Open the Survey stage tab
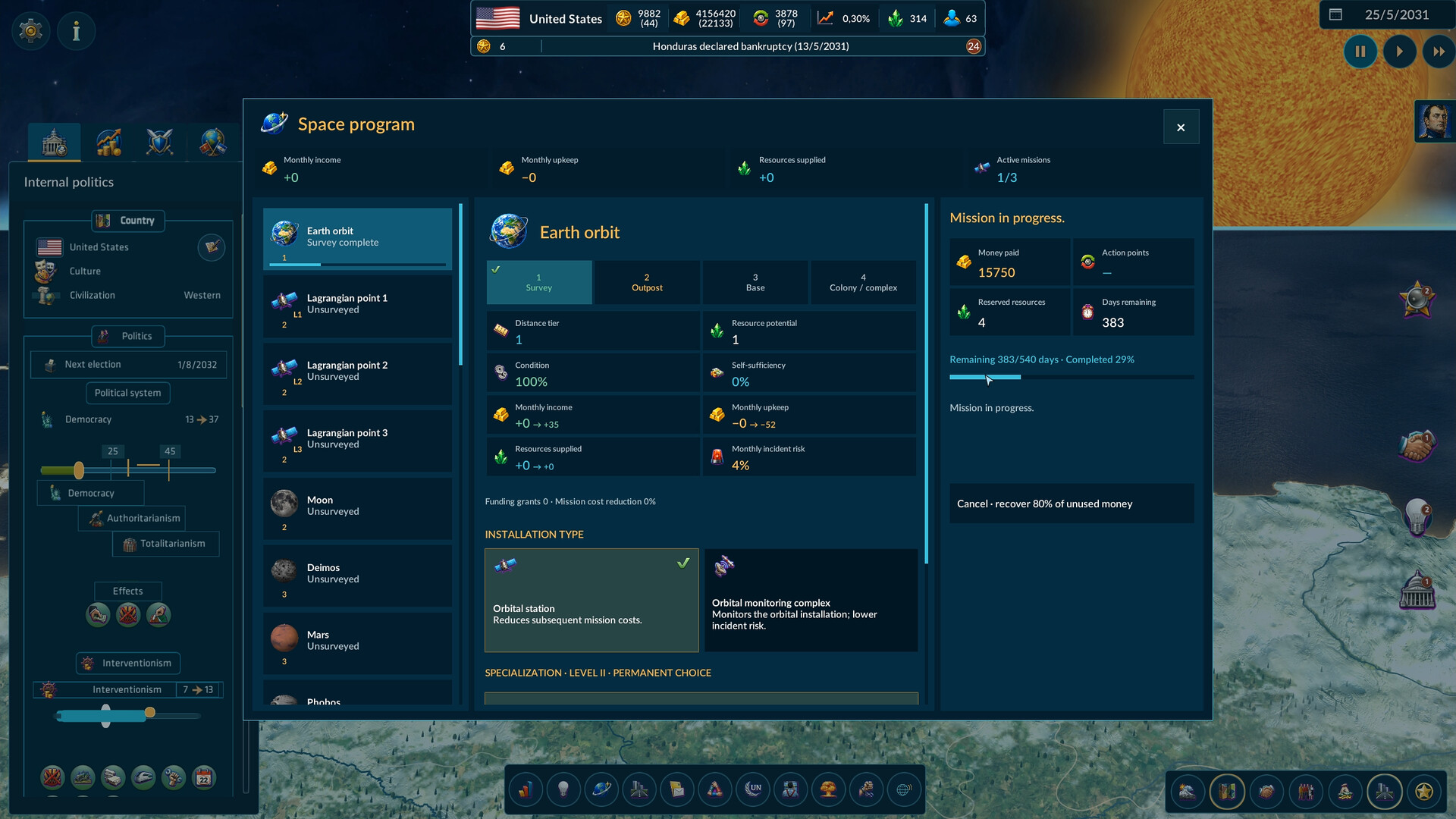Screen dimensions: 1456x819 click(539, 283)
